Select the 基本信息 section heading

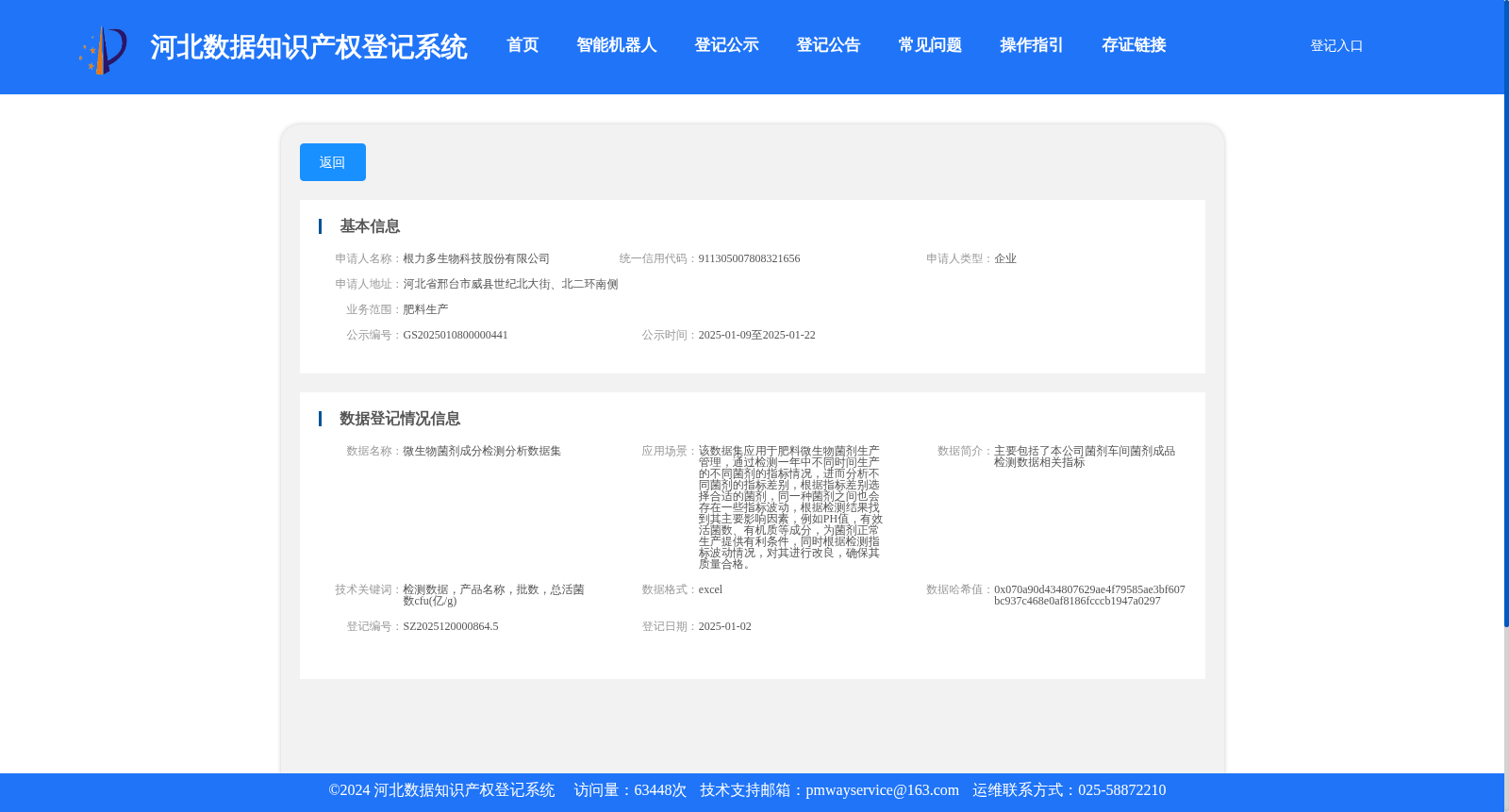click(370, 226)
